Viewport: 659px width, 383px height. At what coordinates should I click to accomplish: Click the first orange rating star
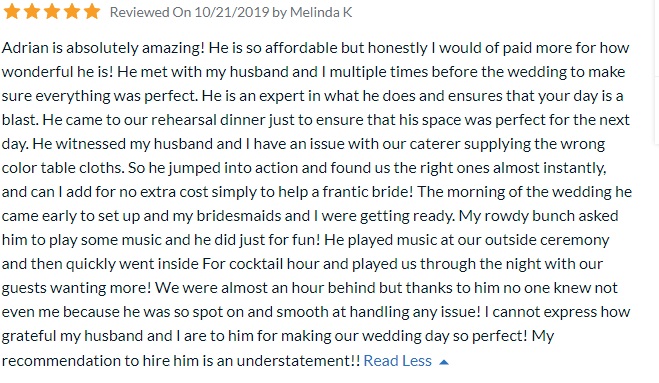(x=11, y=12)
